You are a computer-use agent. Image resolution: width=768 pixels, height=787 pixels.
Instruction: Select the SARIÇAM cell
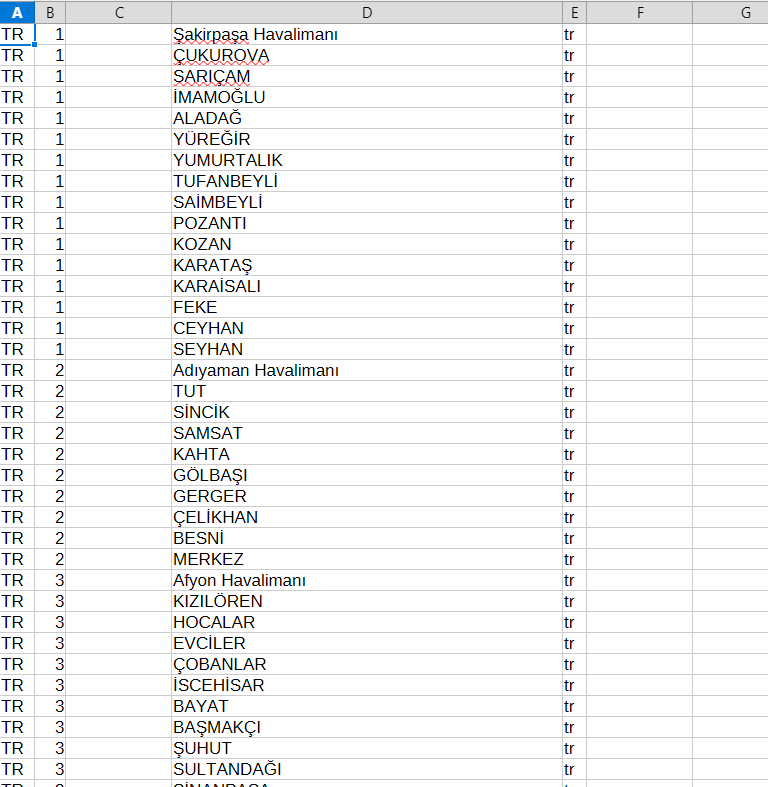(367, 76)
